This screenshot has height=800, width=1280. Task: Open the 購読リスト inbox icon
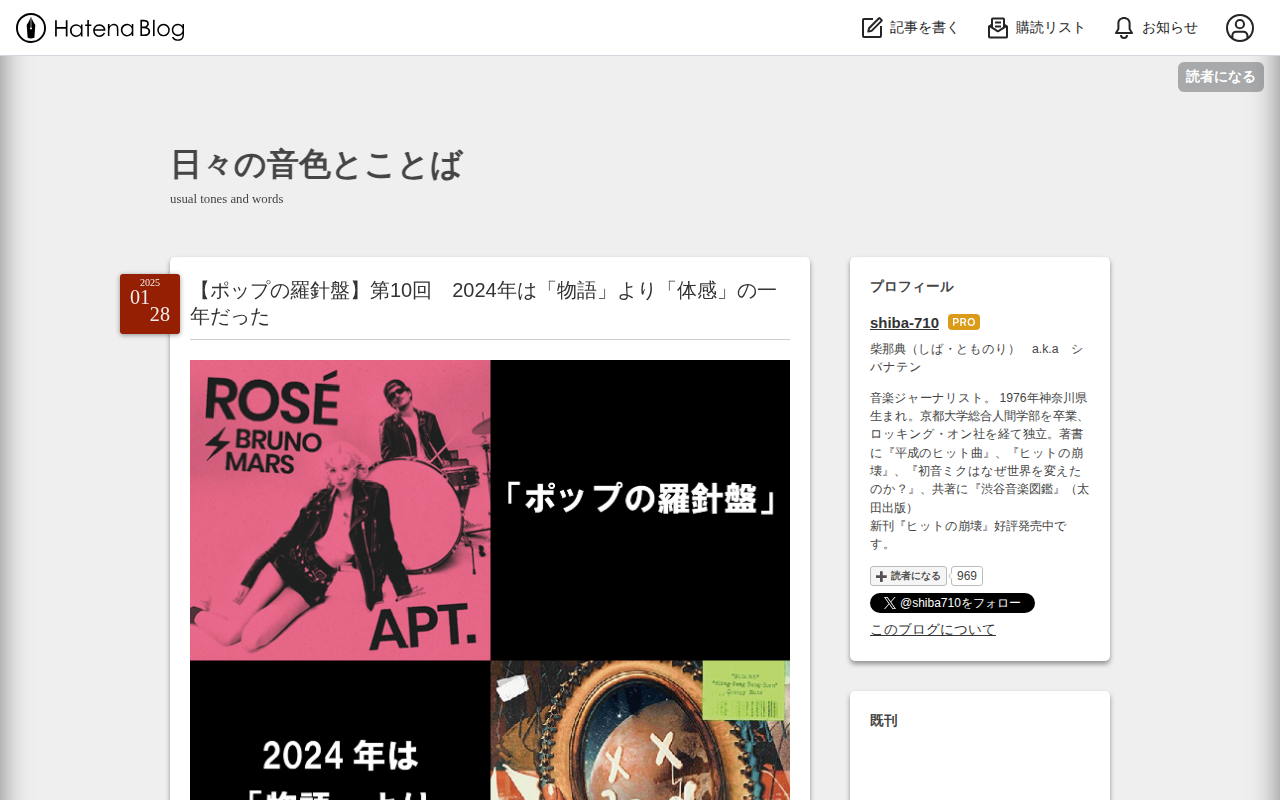pos(998,28)
